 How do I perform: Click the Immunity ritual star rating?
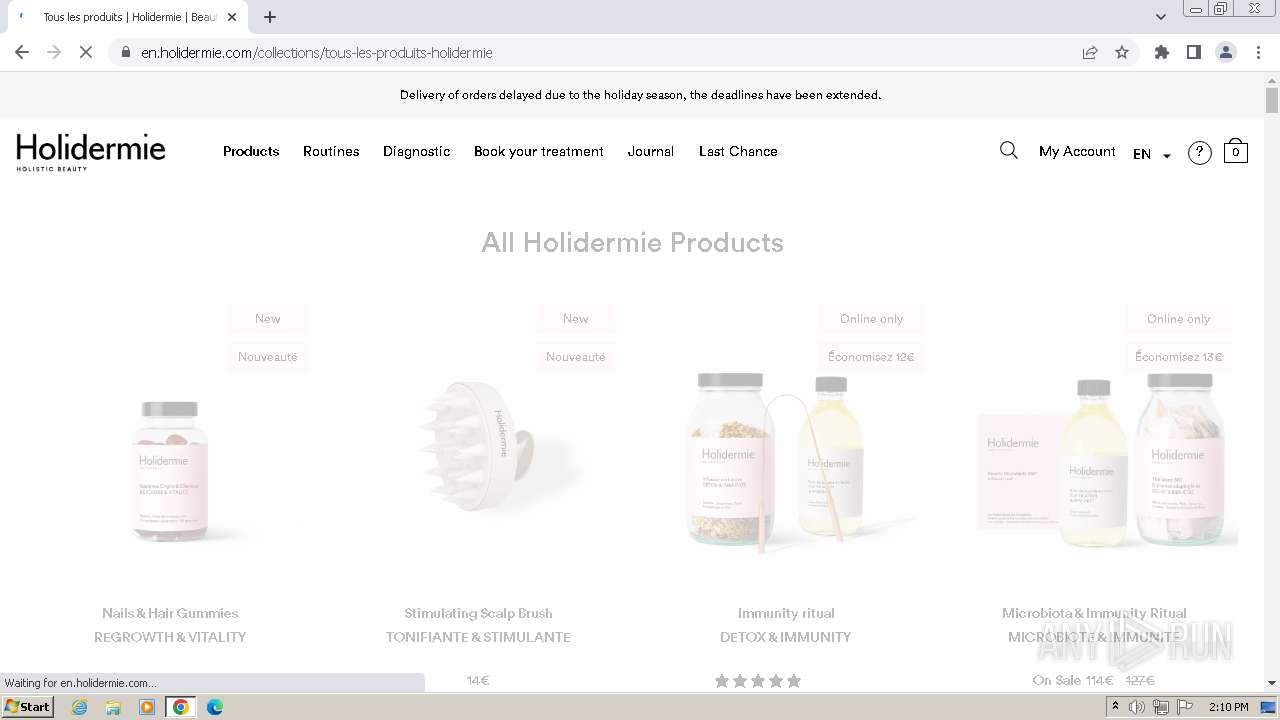(x=758, y=681)
